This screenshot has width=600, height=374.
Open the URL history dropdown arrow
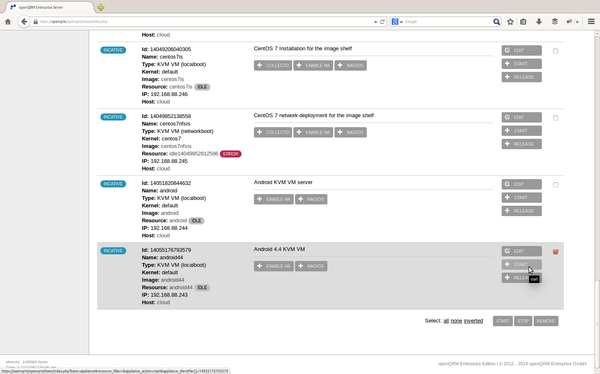[x=375, y=22]
